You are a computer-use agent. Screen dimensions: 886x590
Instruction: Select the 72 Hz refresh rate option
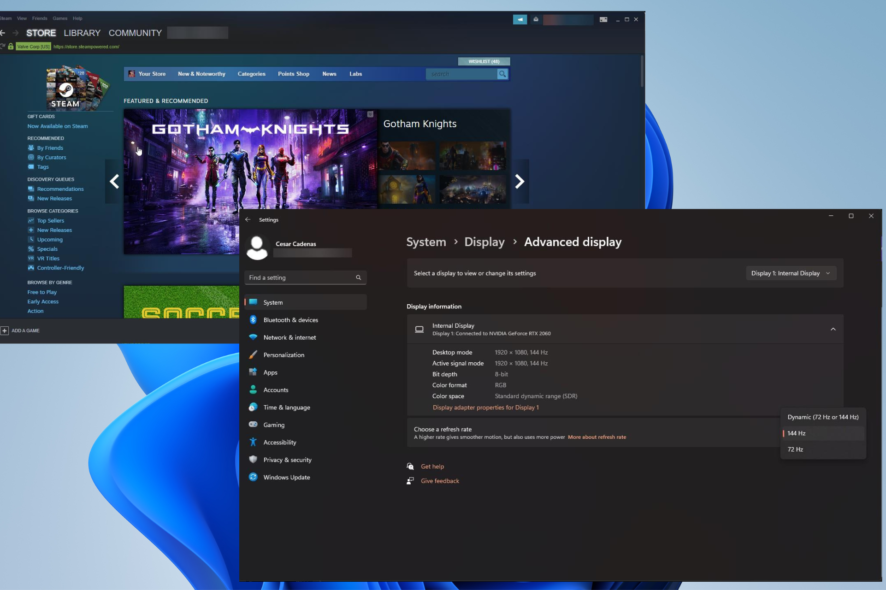[x=823, y=450]
